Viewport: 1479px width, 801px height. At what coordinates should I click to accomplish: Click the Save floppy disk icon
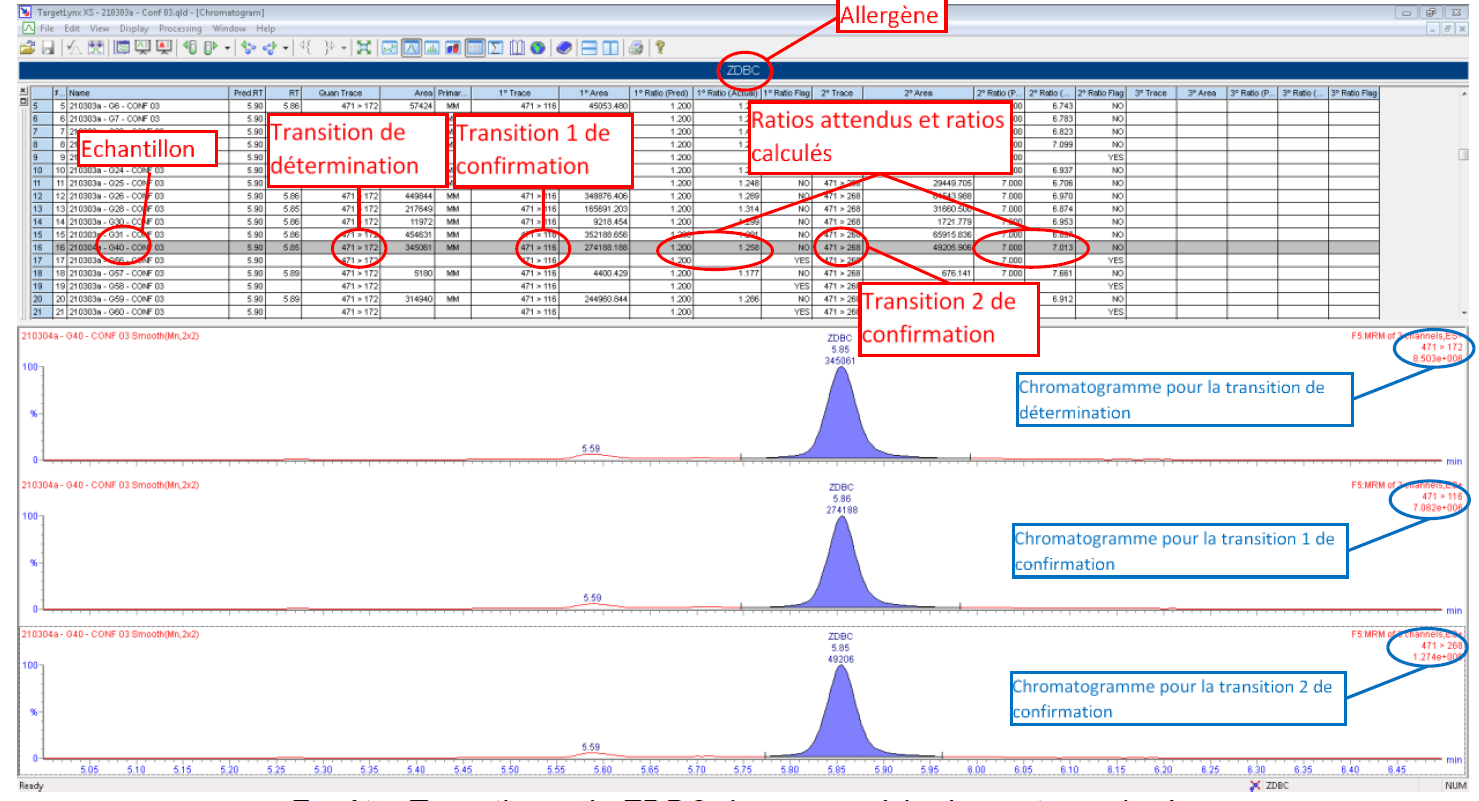pyautogui.click(x=46, y=47)
